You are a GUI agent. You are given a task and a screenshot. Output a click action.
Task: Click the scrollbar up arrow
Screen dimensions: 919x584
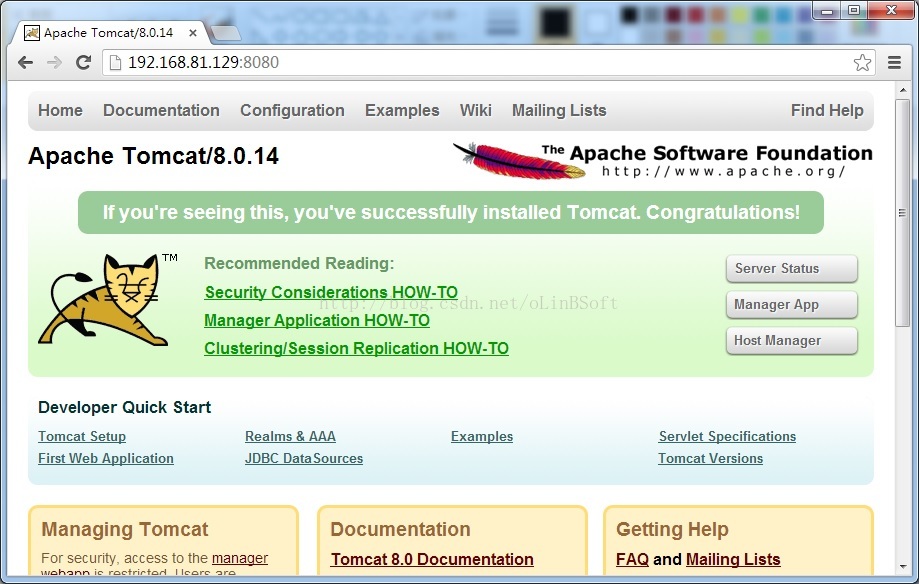pos(903,90)
